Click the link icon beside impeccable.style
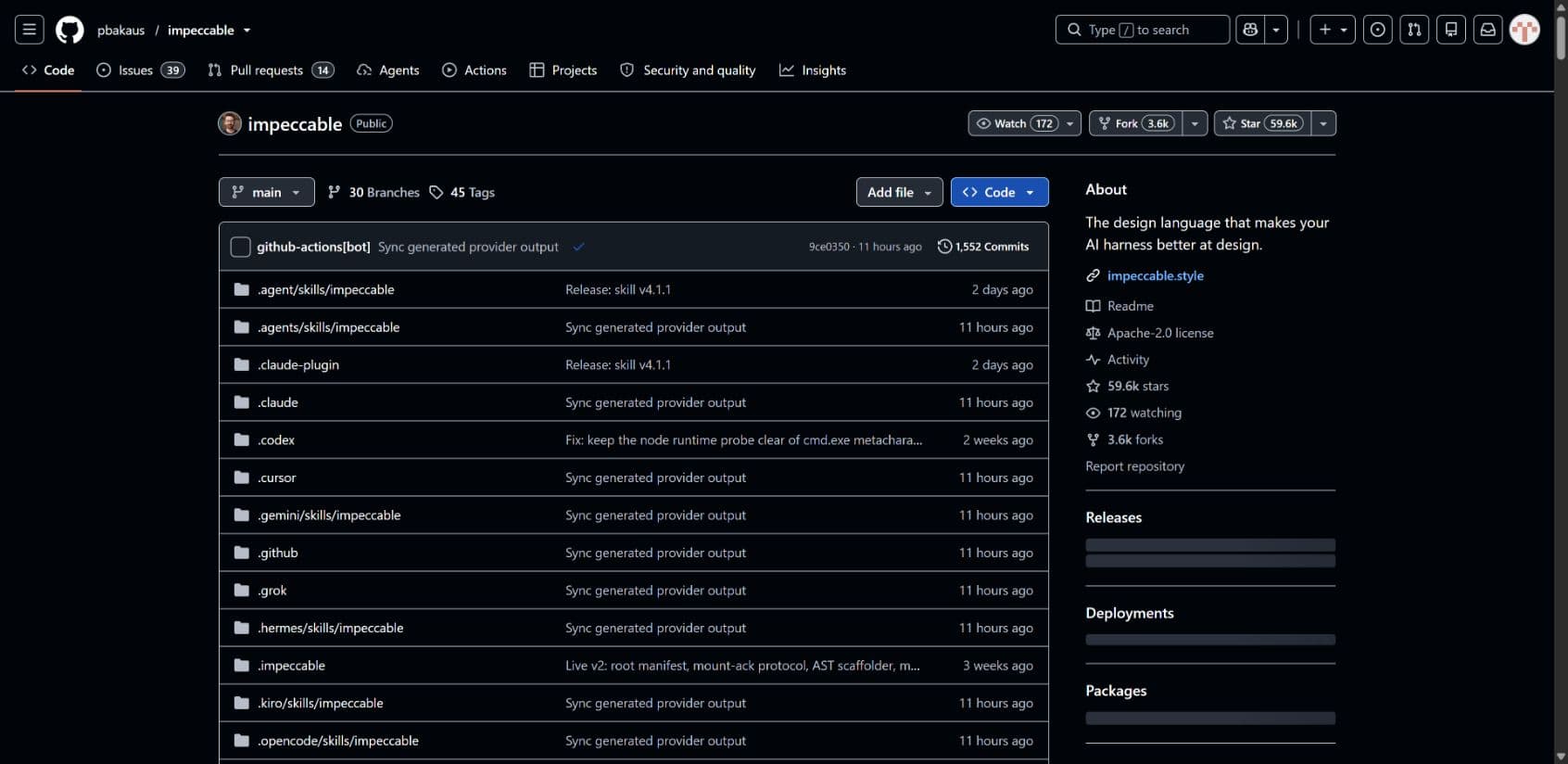Screen dimensions: 1568x764 [x=1094, y=275]
